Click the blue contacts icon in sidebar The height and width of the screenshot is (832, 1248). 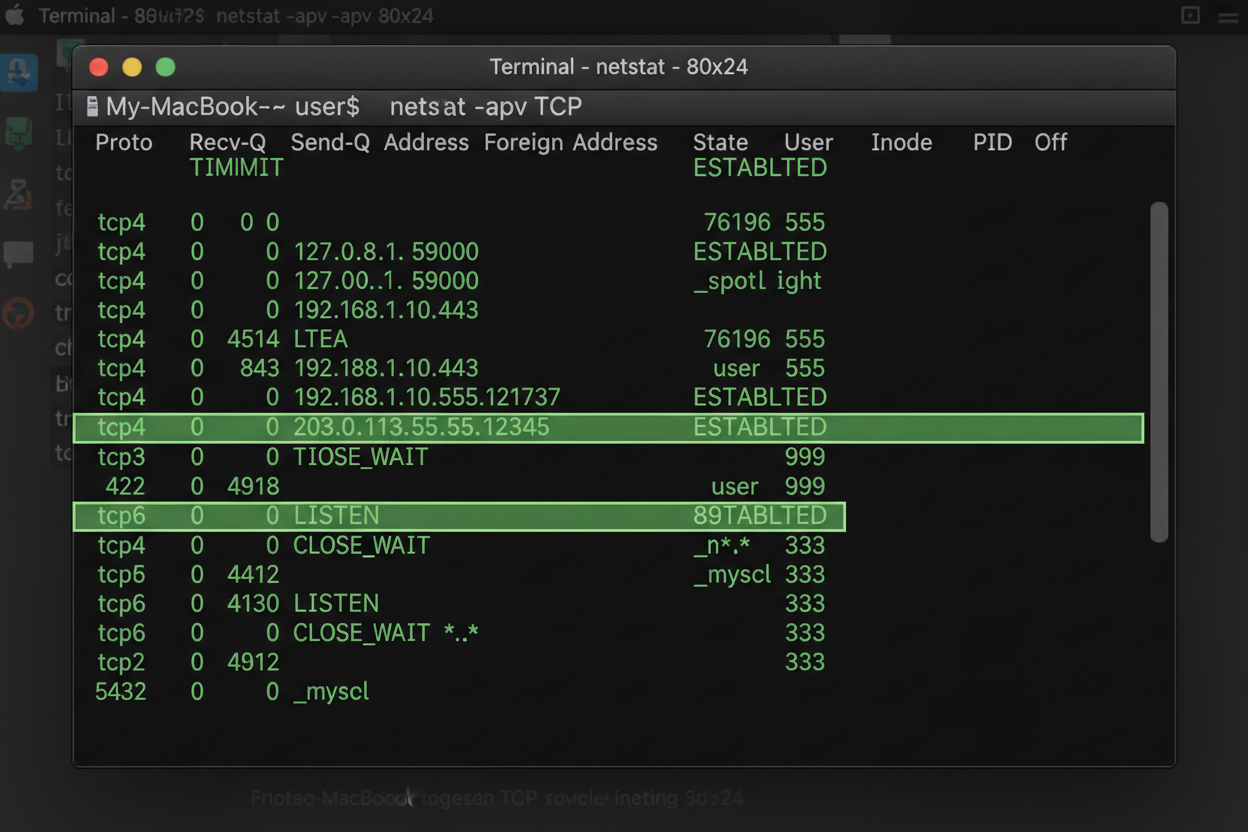pyautogui.click(x=19, y=72)
